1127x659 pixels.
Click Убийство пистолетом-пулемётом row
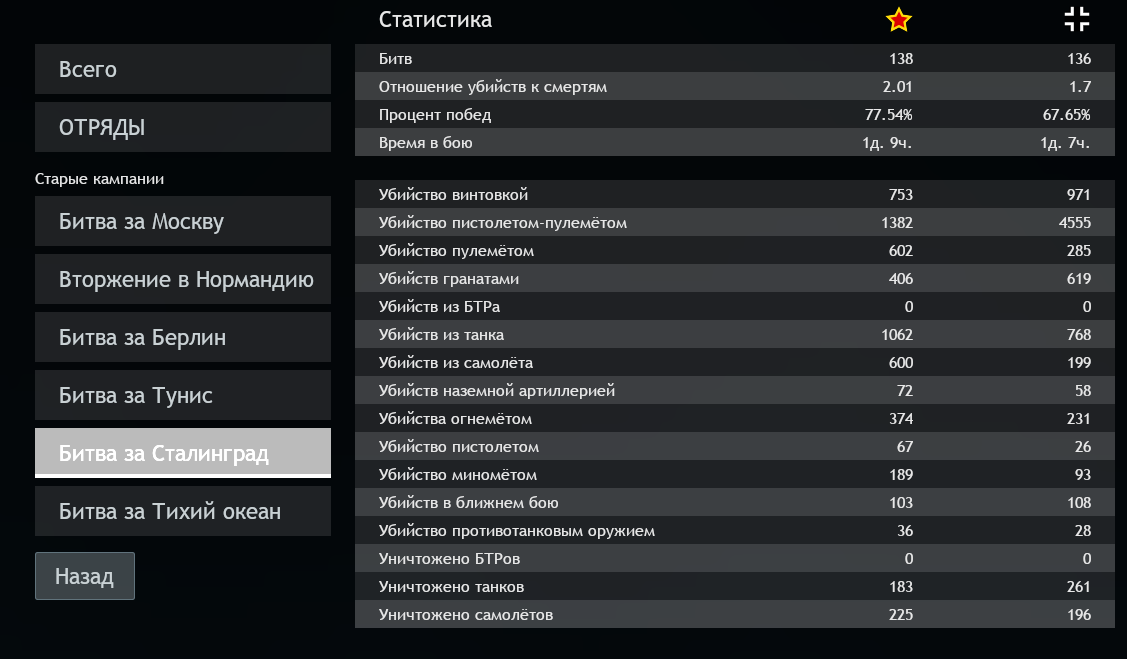pyautogui.click(x=734, y=223)
